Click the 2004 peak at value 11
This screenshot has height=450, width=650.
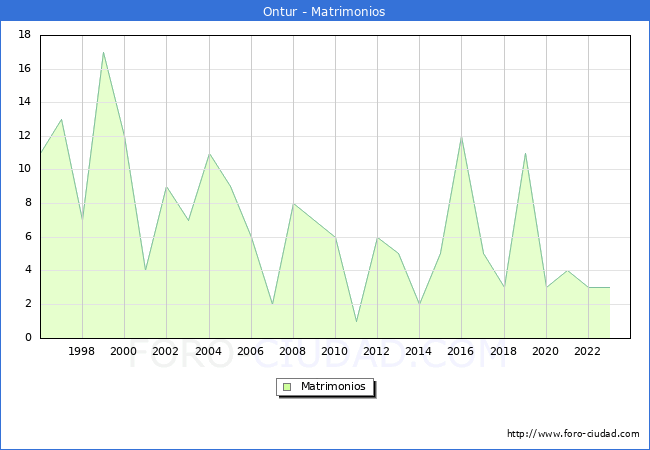pos(209,153)
